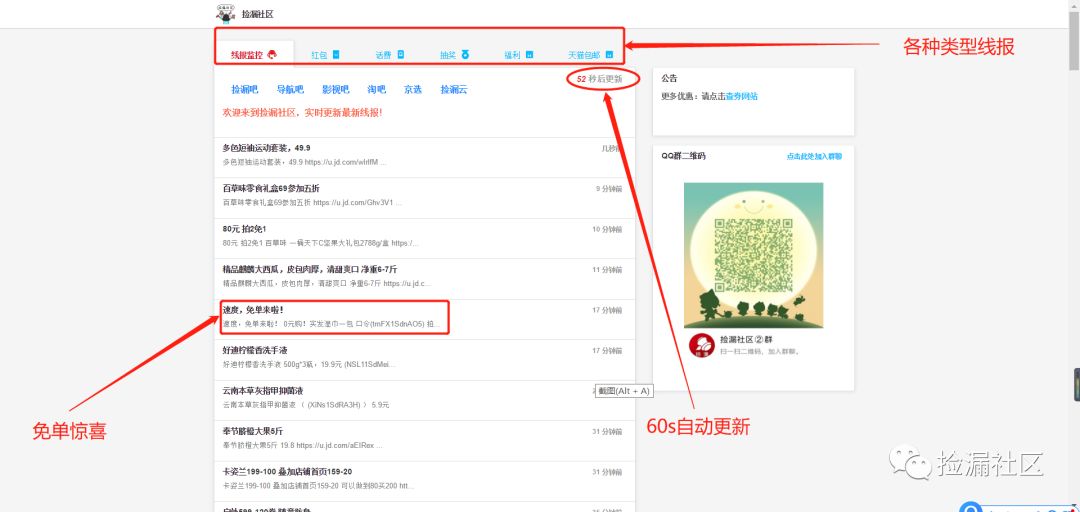
Task: Click the blue icon beside 福利 tab
Action: coord(530,54)
